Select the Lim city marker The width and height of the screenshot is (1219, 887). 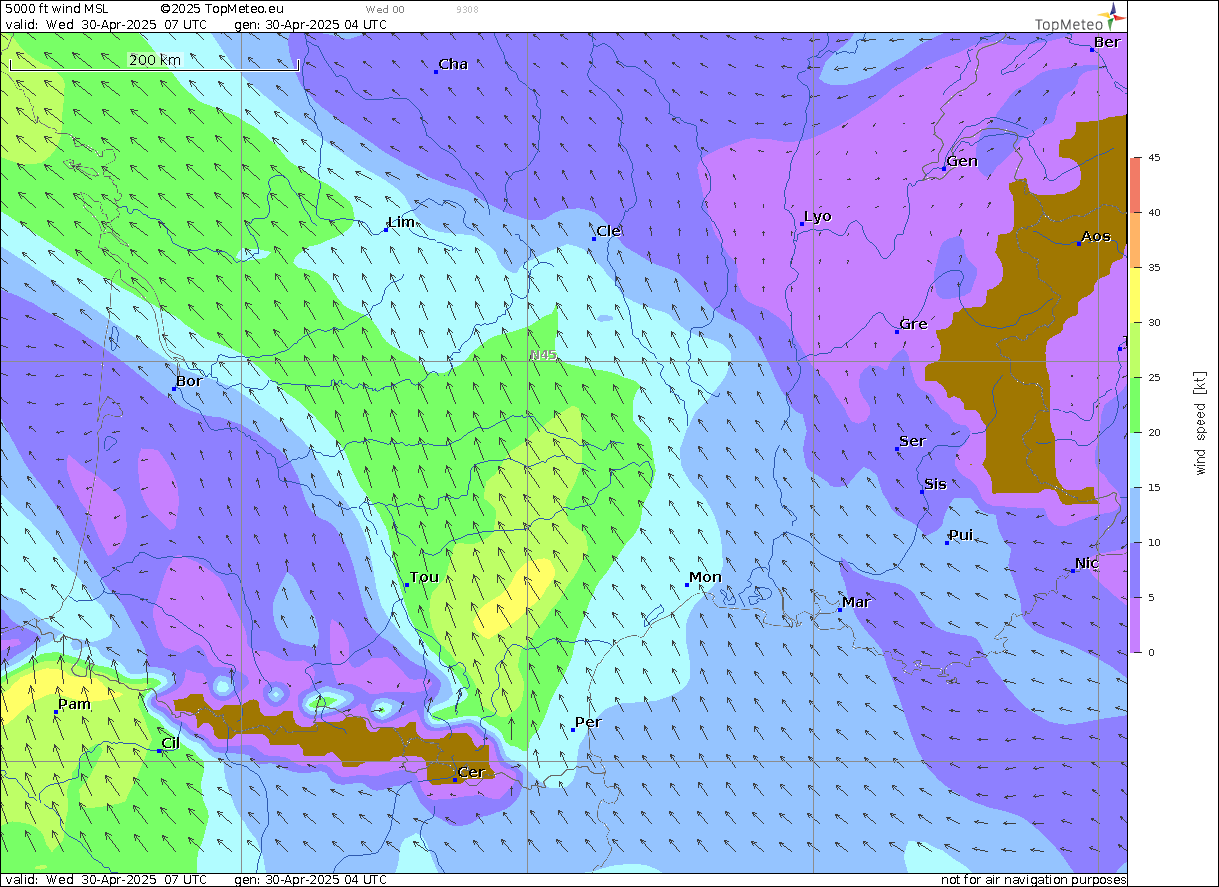[x=386, y=229]
